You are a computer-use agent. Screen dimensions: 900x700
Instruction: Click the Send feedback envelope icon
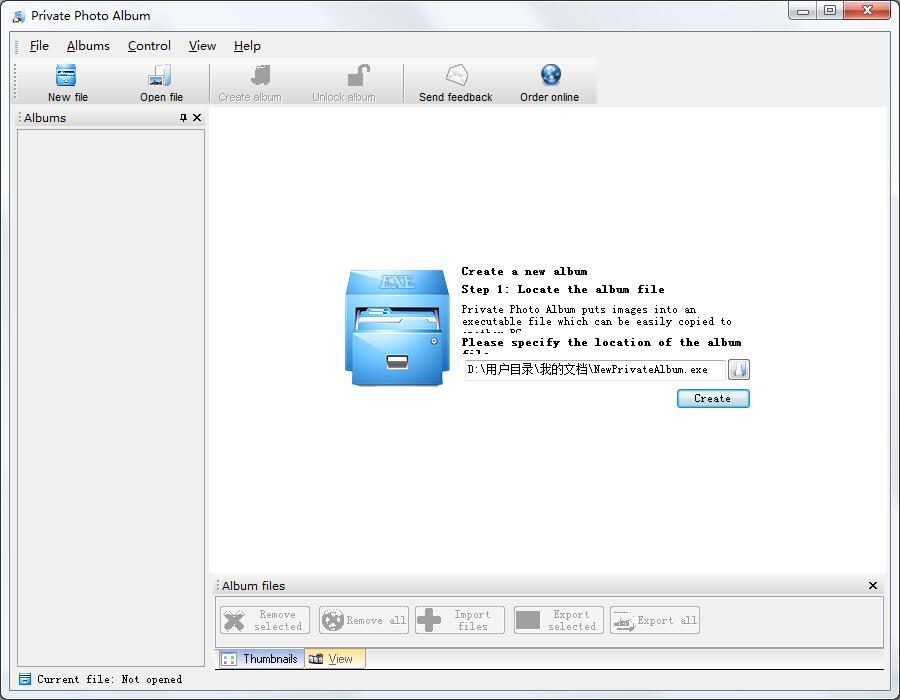tap(457, 75)
